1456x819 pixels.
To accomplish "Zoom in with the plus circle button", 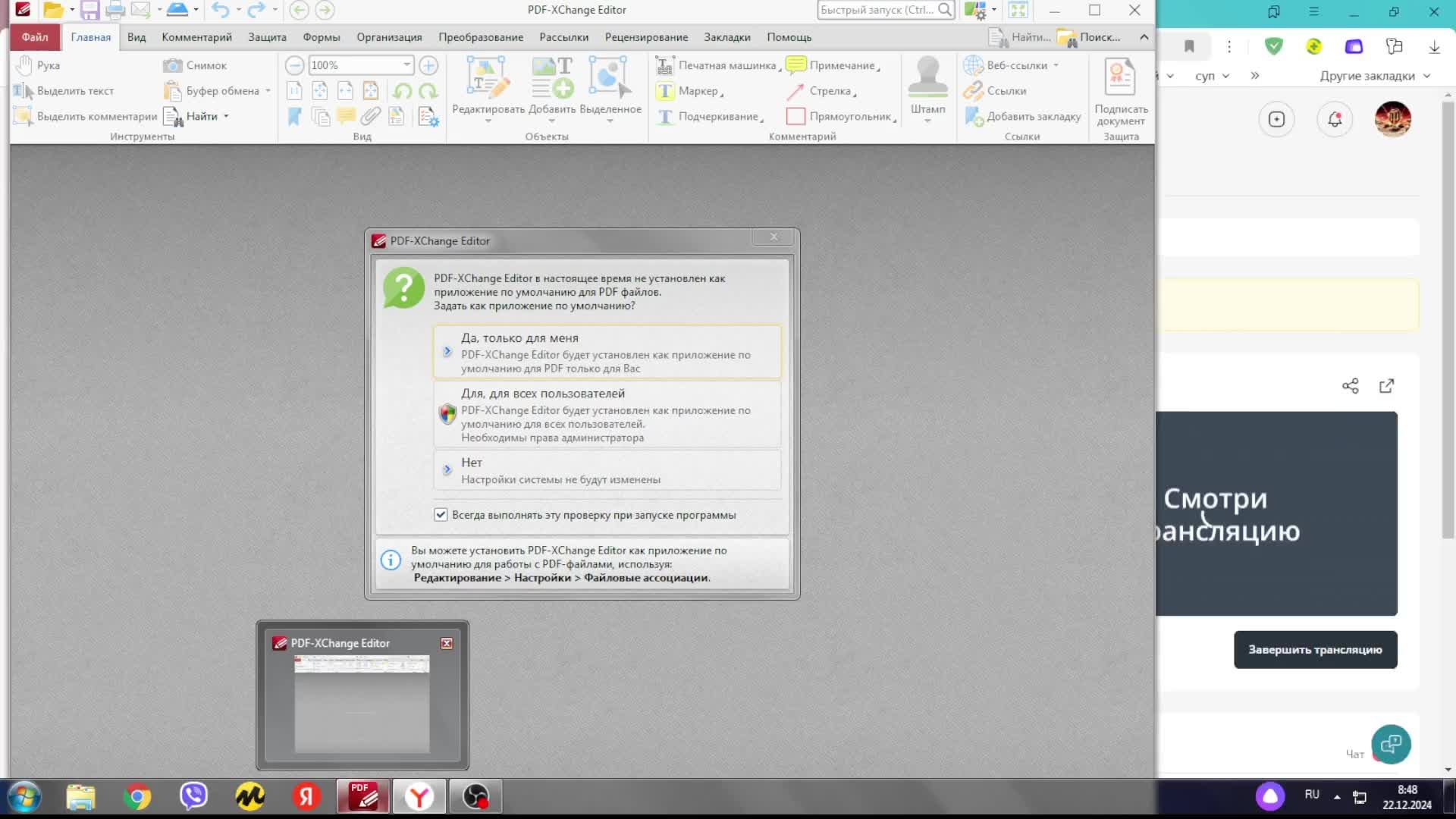I will pyautogui.click(x=428, y=65).
